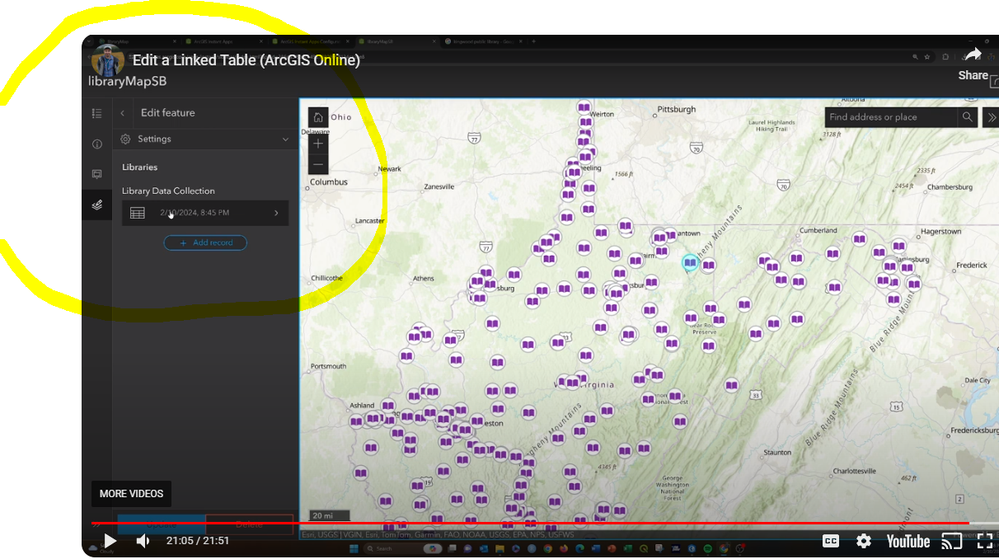Toggle closed captions CC button

pyautogui.click(x=831, y=541)
